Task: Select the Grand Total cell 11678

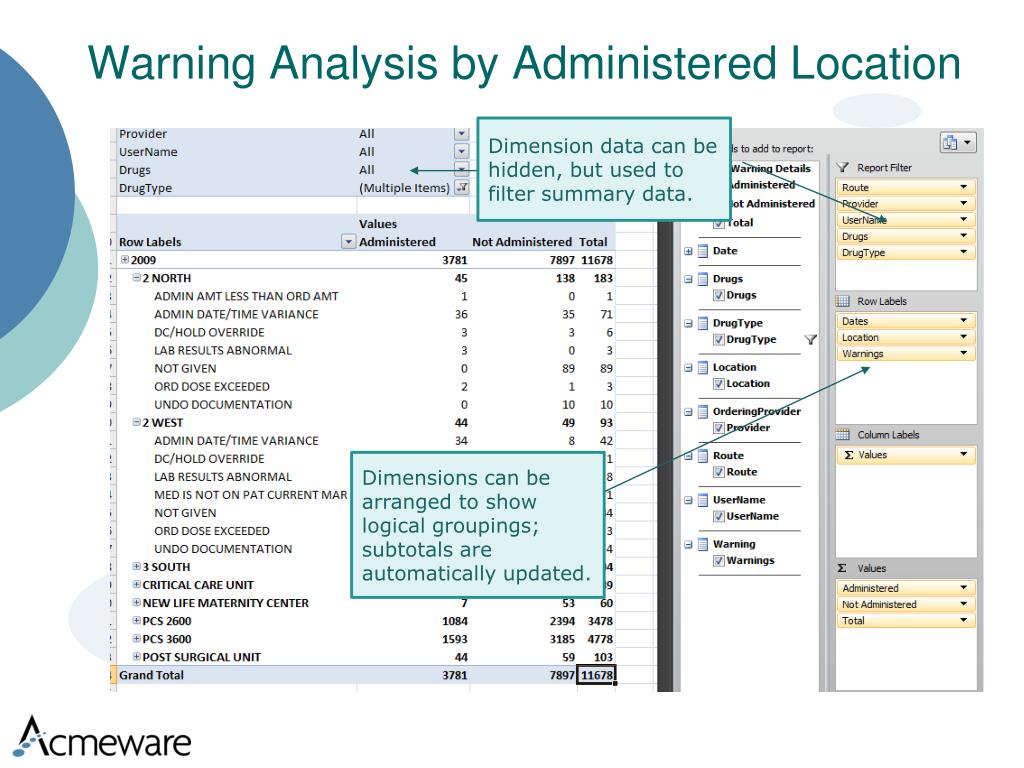Action: [596, 675]
